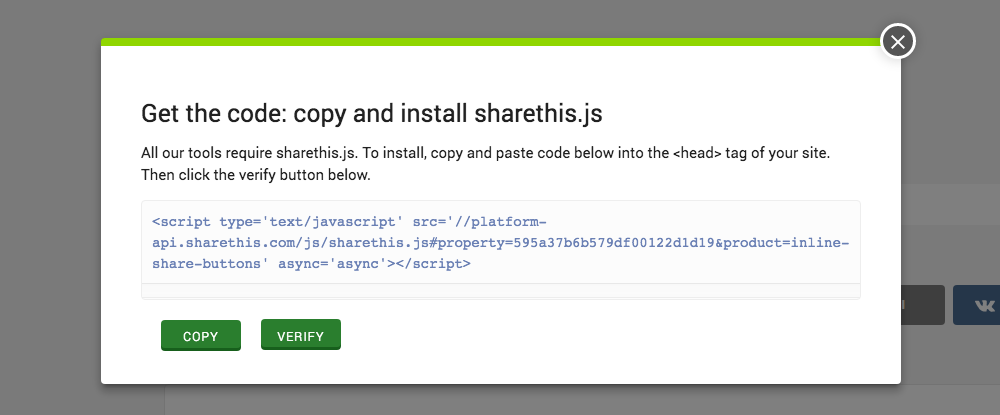The height and width of the screenshot is (415, 1000).
Task: Verify the sharethis.js installation
Action: [301, 335]
